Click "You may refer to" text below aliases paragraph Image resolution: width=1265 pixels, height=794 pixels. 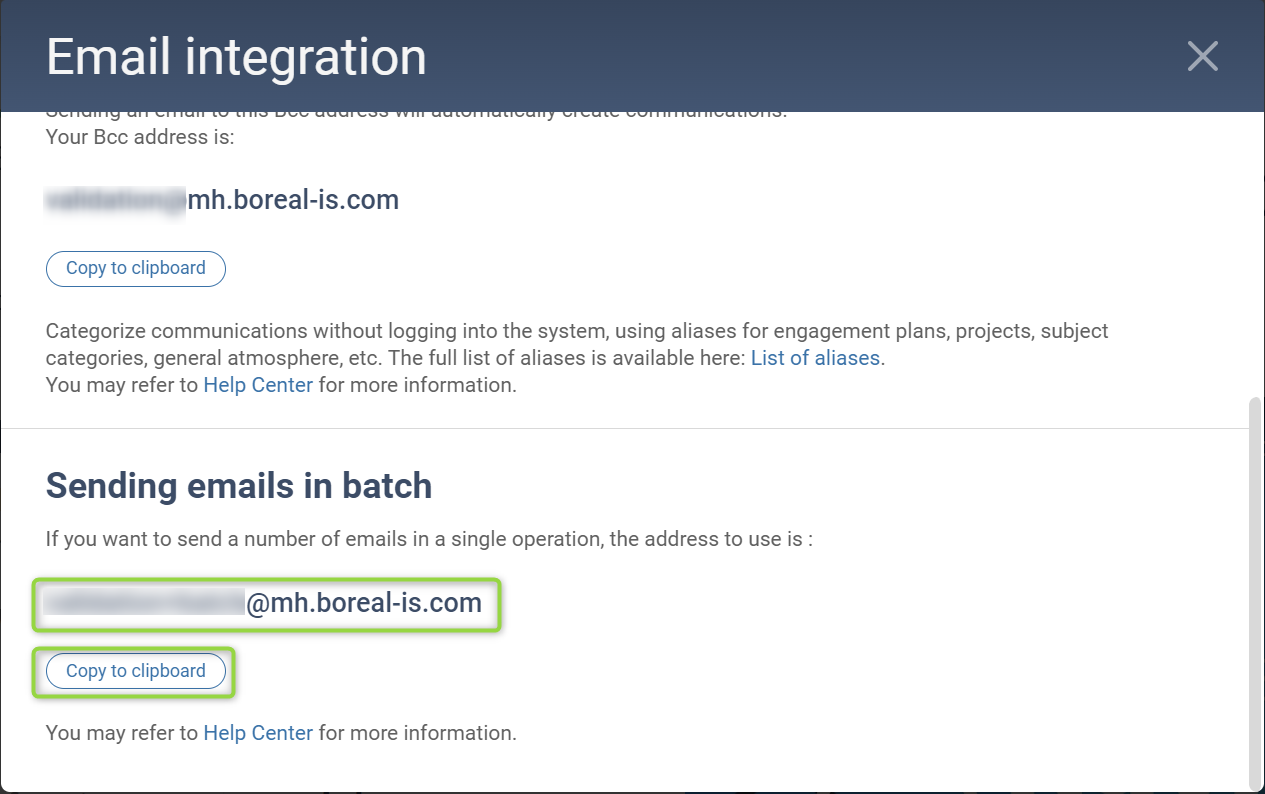(122, 385)
